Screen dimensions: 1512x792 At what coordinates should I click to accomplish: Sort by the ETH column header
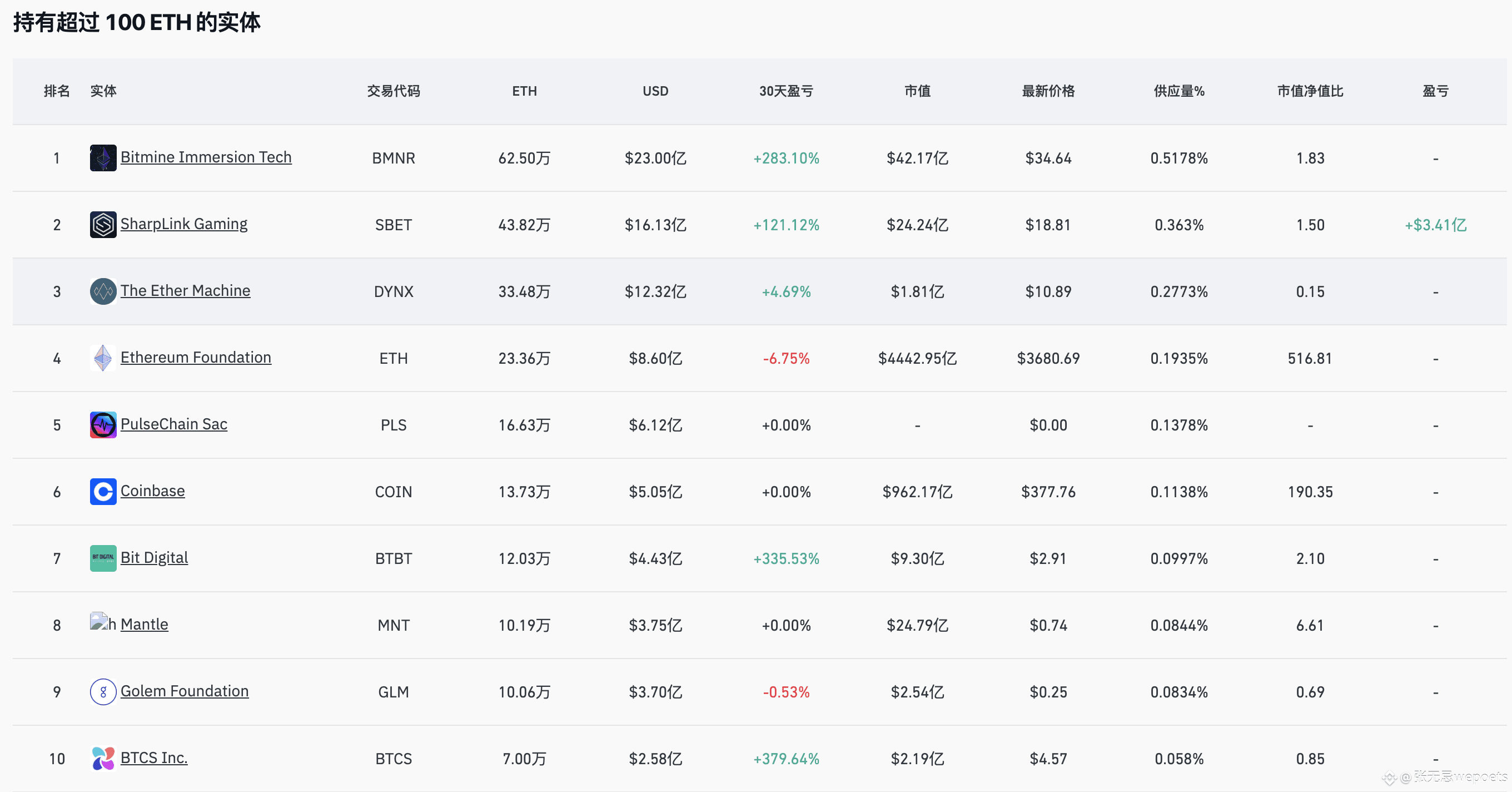[524, 91]
